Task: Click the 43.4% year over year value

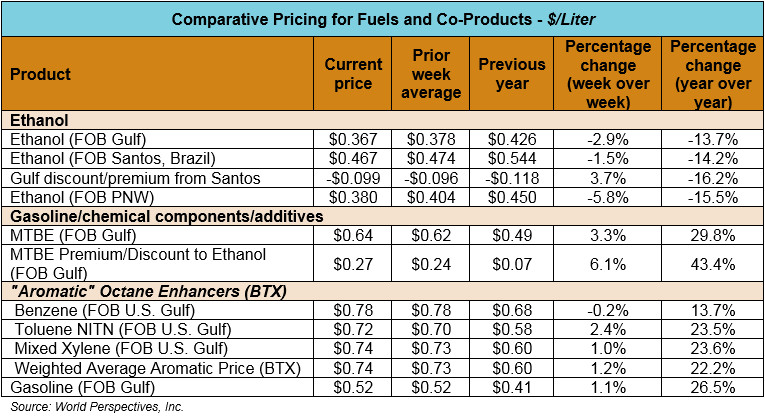Action: coord(711,264)
